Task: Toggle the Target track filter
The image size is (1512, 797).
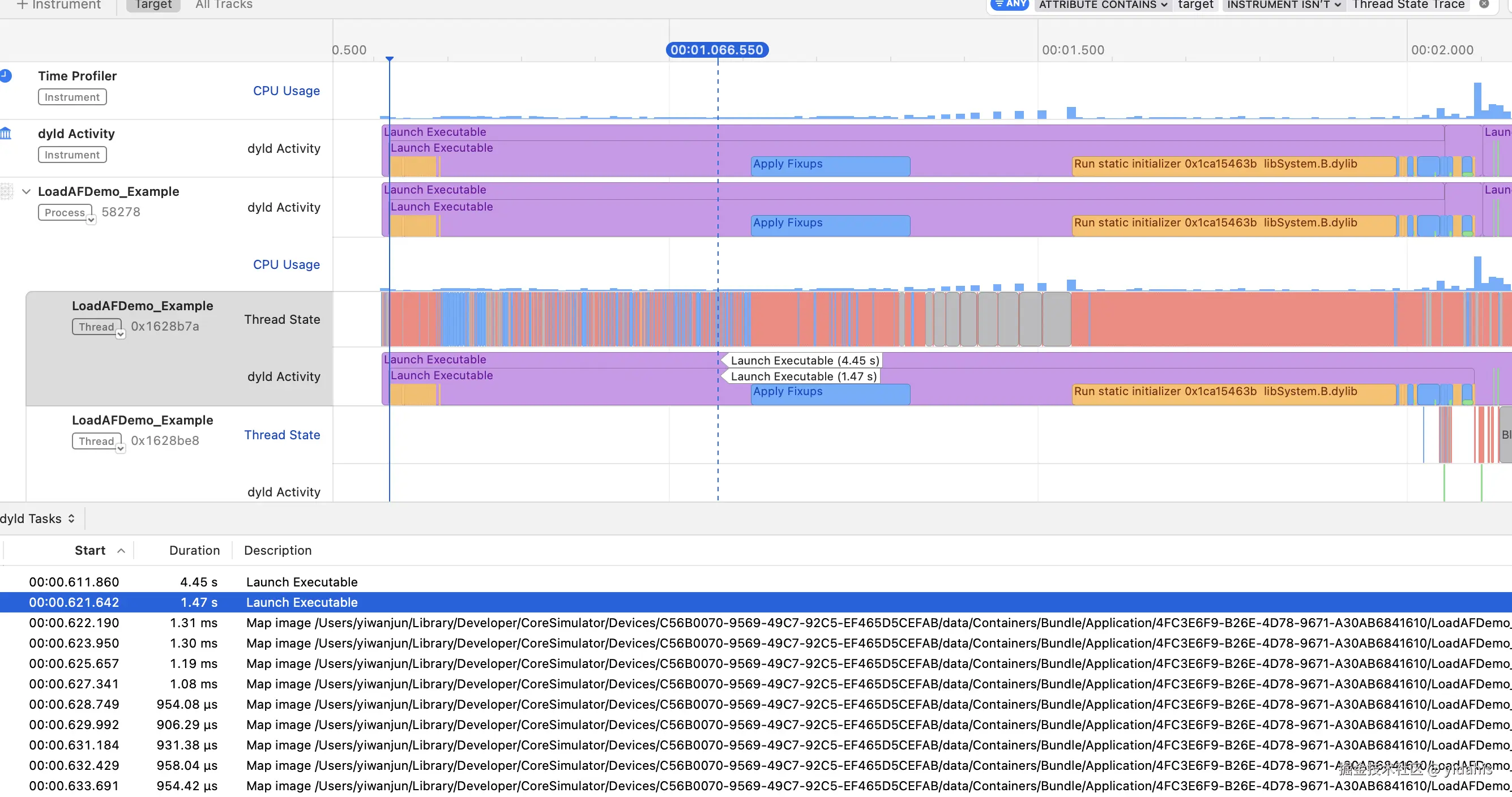Action: 152,5
